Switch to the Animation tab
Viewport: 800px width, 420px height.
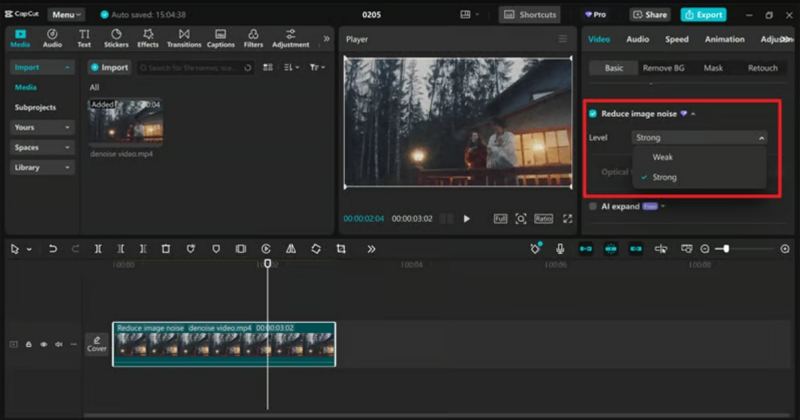724,39
